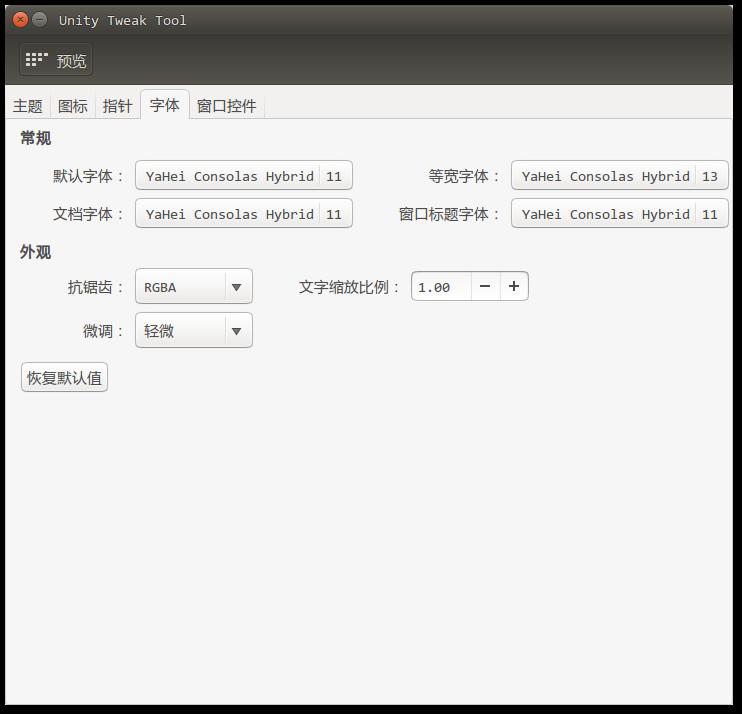This screenshot has width=742, height=714.
Task: Switch to the 窗口控件 tab
Action: 227,106
